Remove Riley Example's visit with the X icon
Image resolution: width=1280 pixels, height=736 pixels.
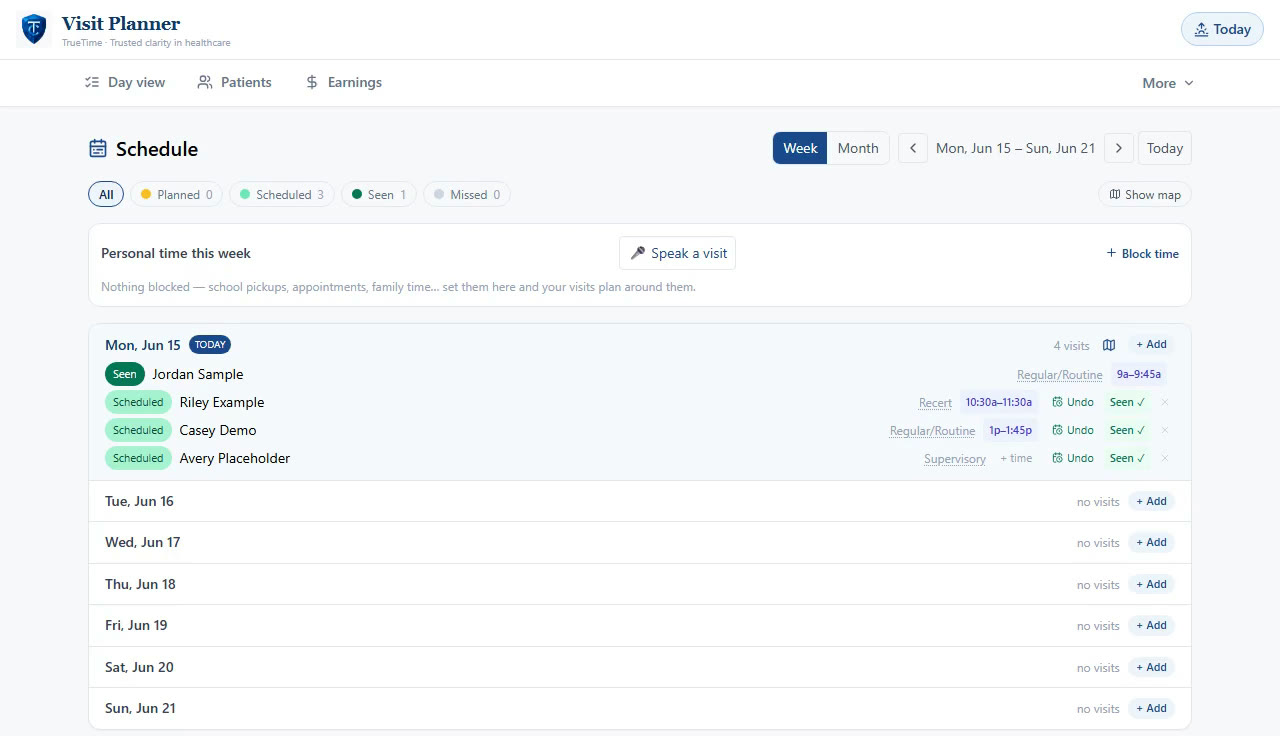[1164, 402]
